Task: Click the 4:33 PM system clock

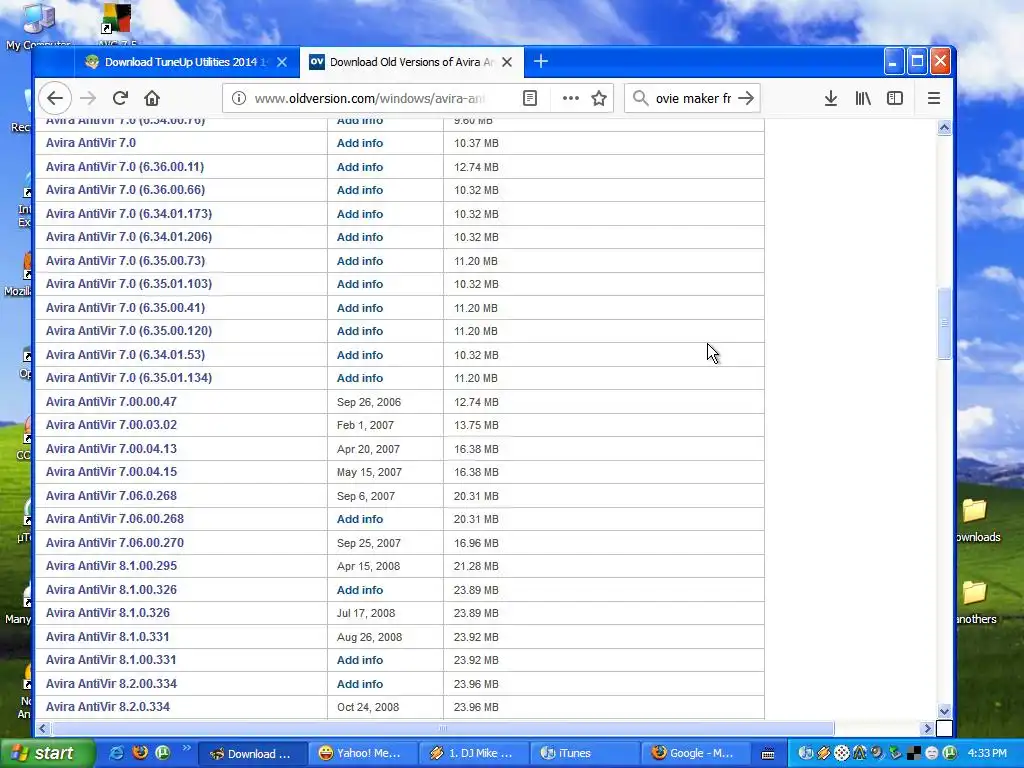Action: click(987, 754)
